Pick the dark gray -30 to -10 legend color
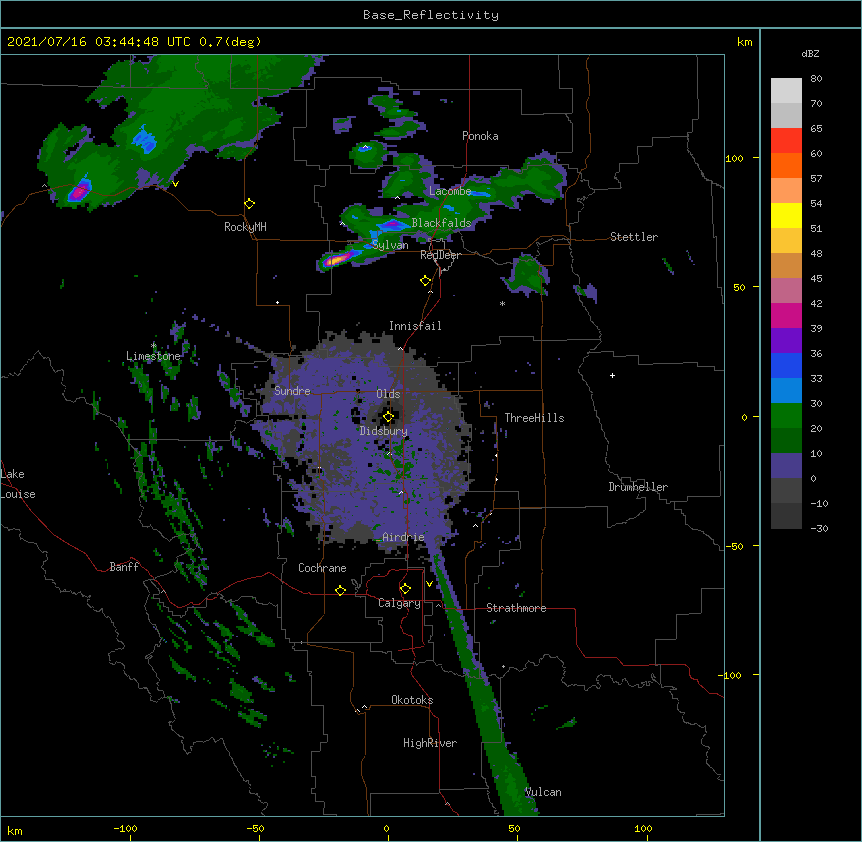 coord(786,516)
